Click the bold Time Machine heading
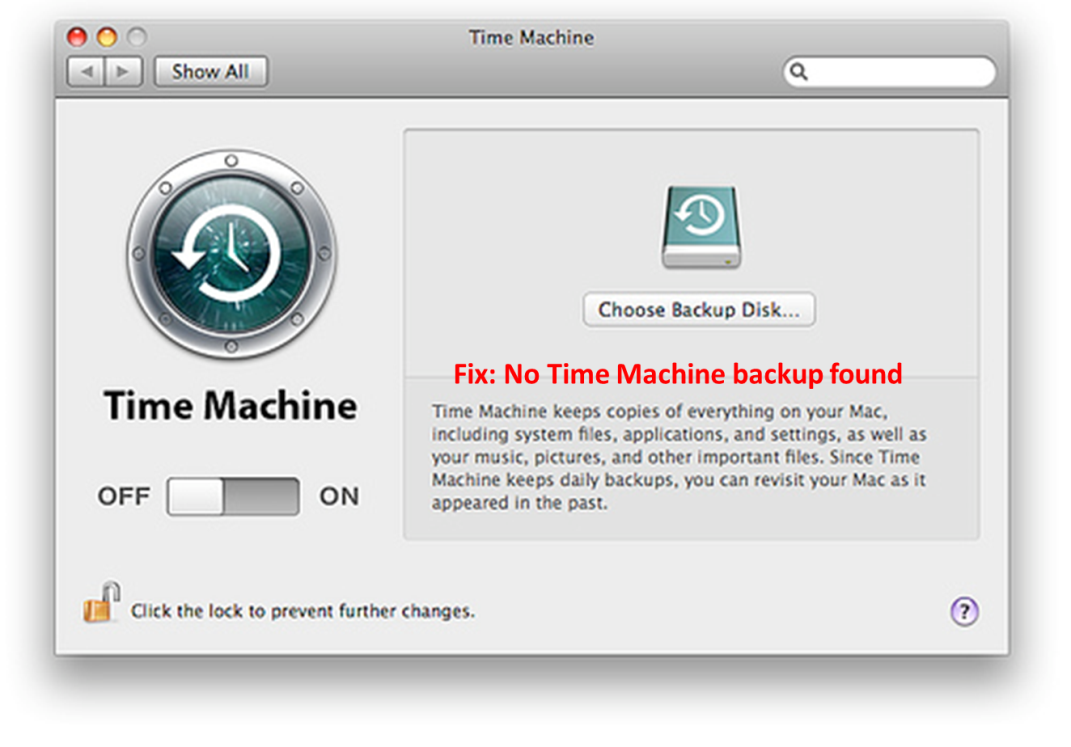Screen dimensions: 1071x747 pos(231,406)
